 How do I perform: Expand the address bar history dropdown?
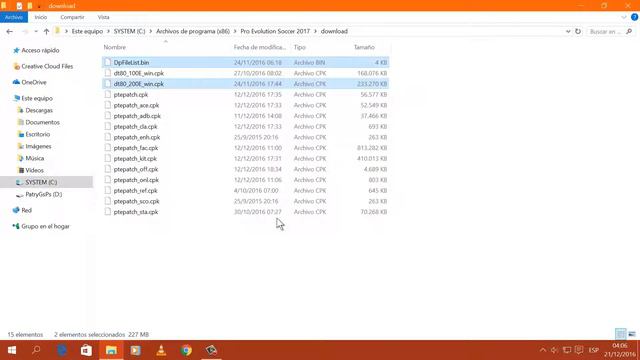point(568,31)
